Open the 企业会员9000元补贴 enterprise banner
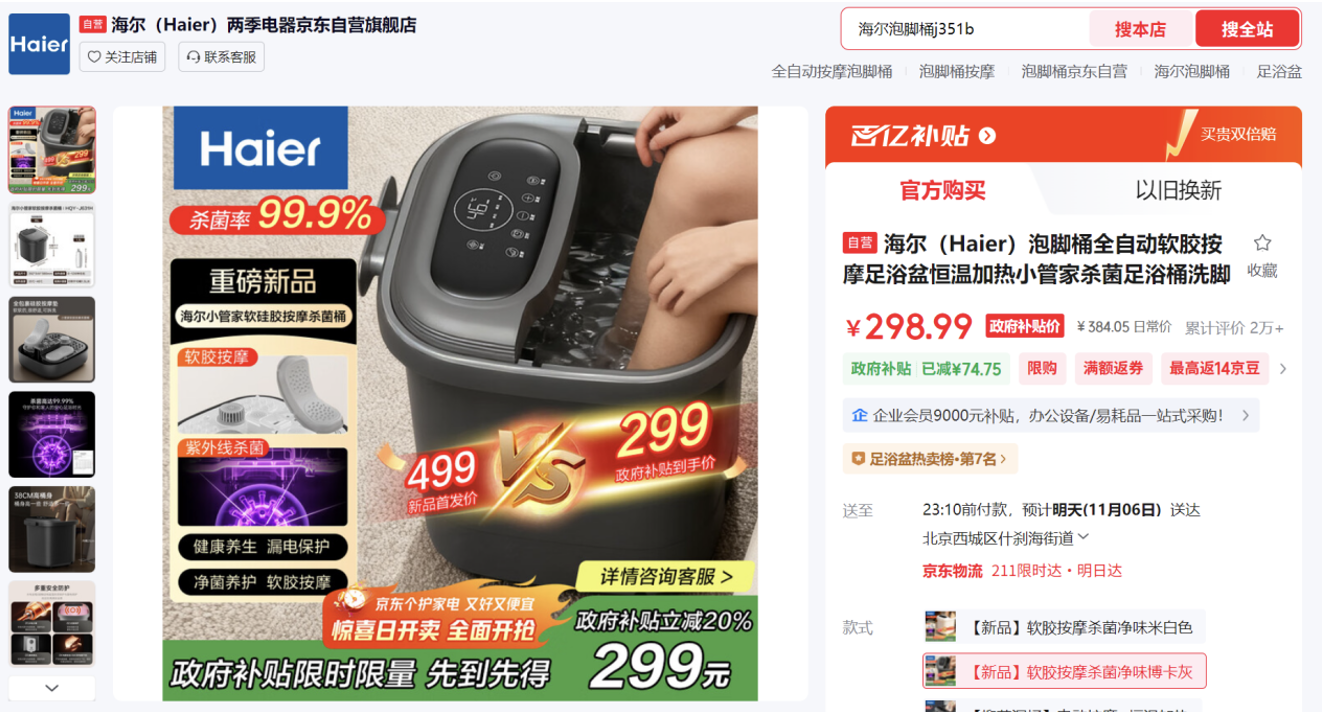 pyautogui.click(x=1051, y=415)
